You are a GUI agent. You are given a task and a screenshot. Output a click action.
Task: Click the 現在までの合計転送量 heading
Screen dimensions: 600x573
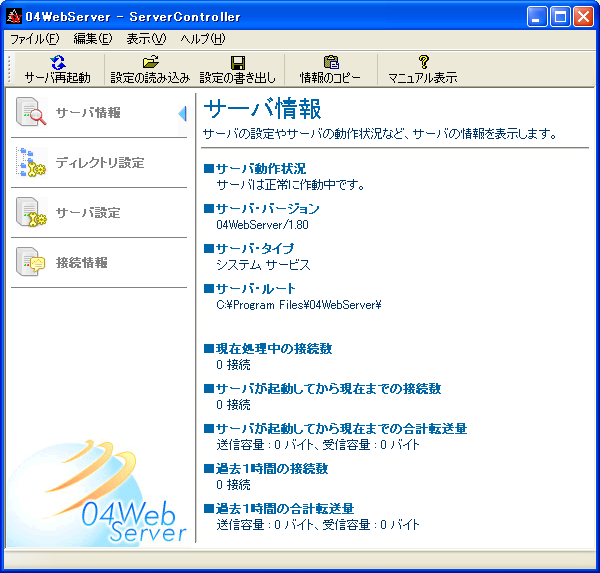click(x=336, y=429)
